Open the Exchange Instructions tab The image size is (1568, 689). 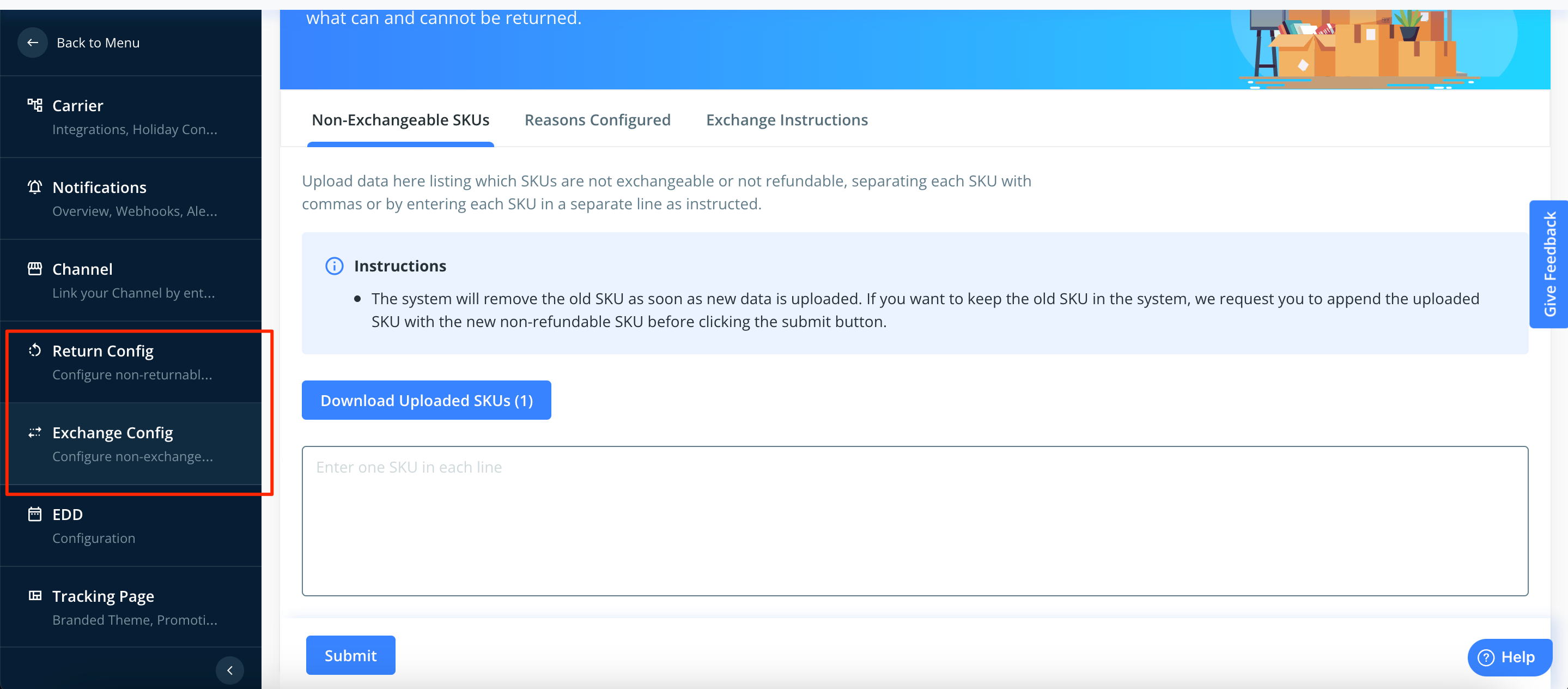click(786, 120)
